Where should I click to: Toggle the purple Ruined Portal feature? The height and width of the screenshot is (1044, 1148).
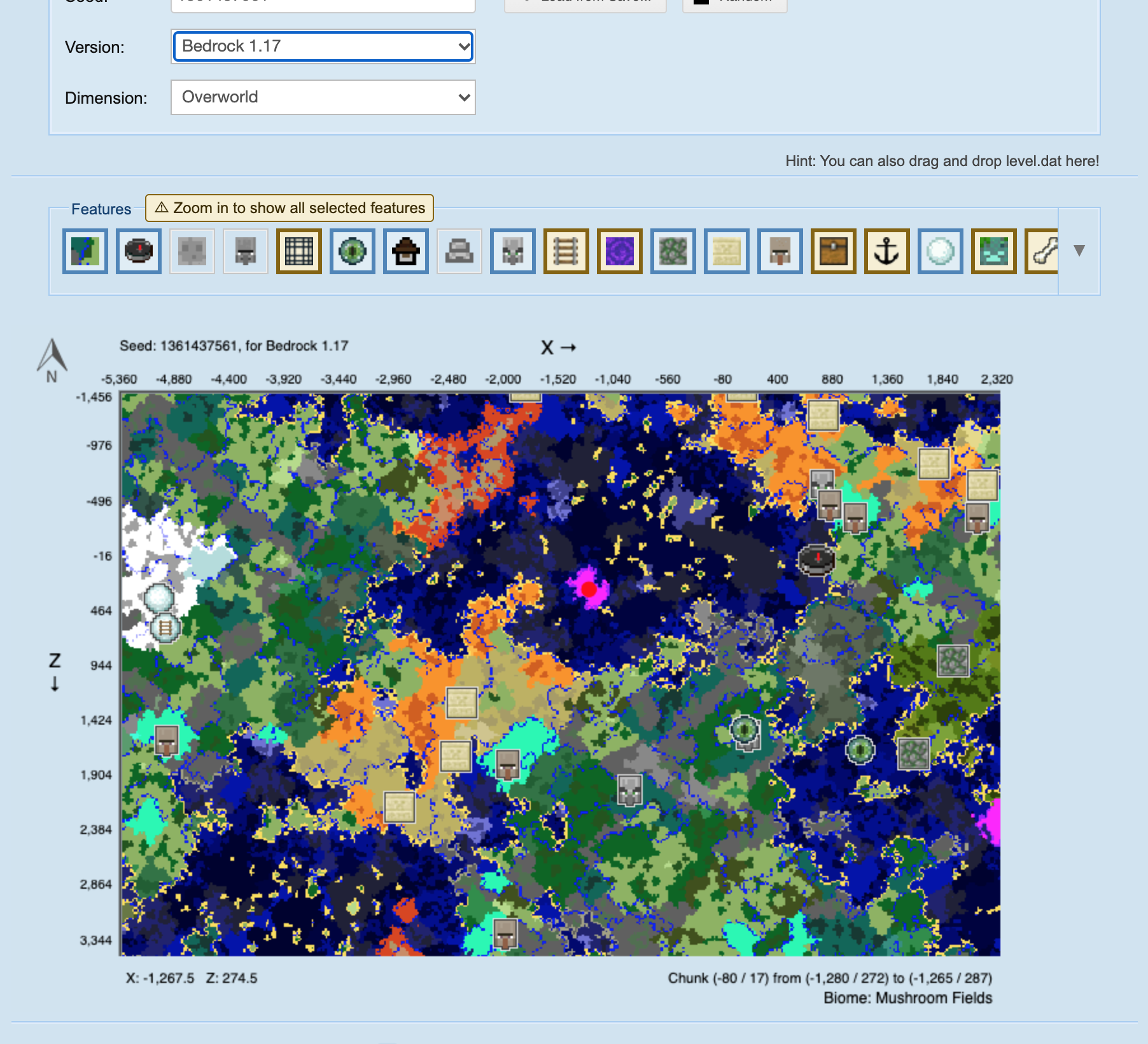tap(620, 251)
